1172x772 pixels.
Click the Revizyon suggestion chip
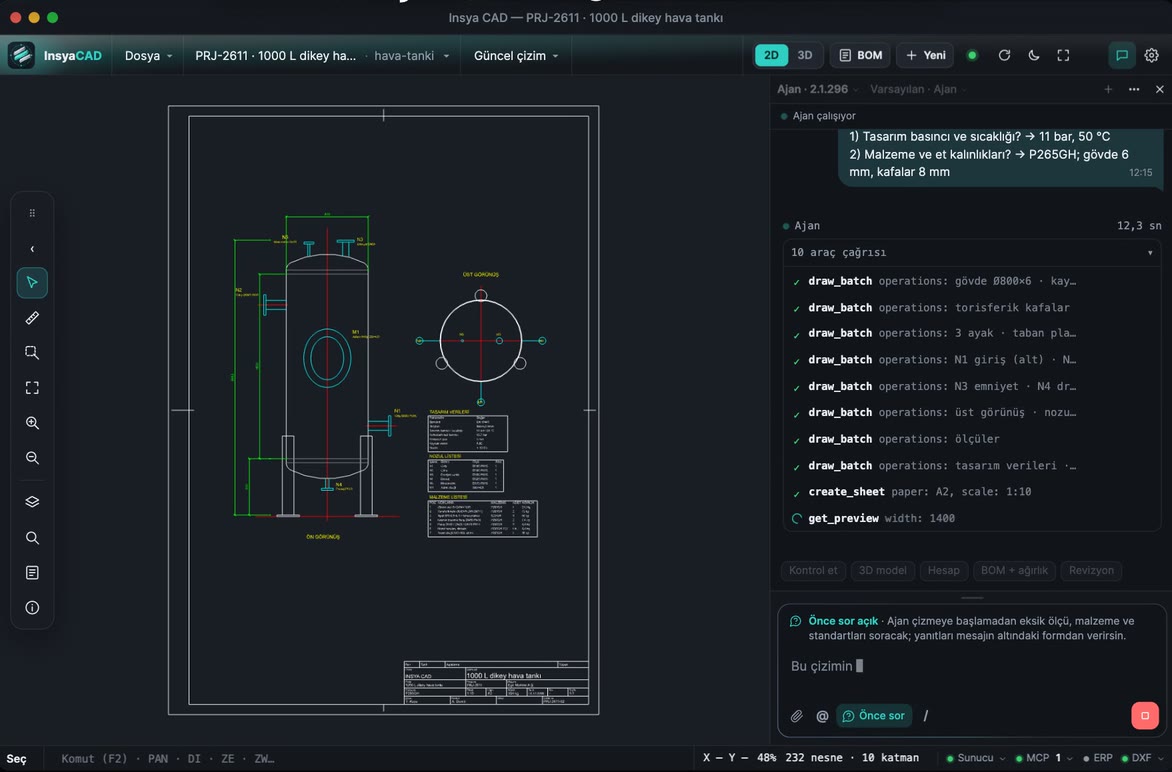click(1091, 570)
